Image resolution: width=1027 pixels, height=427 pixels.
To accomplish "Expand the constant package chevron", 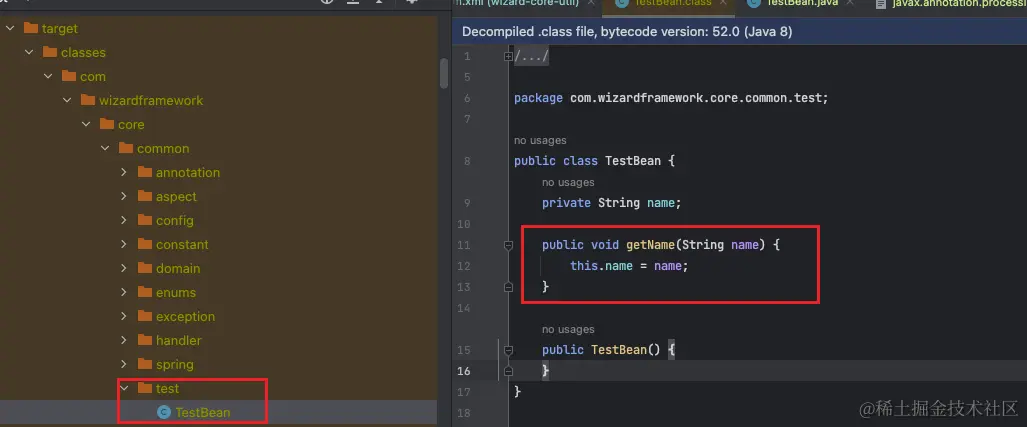I will (124, 244).
